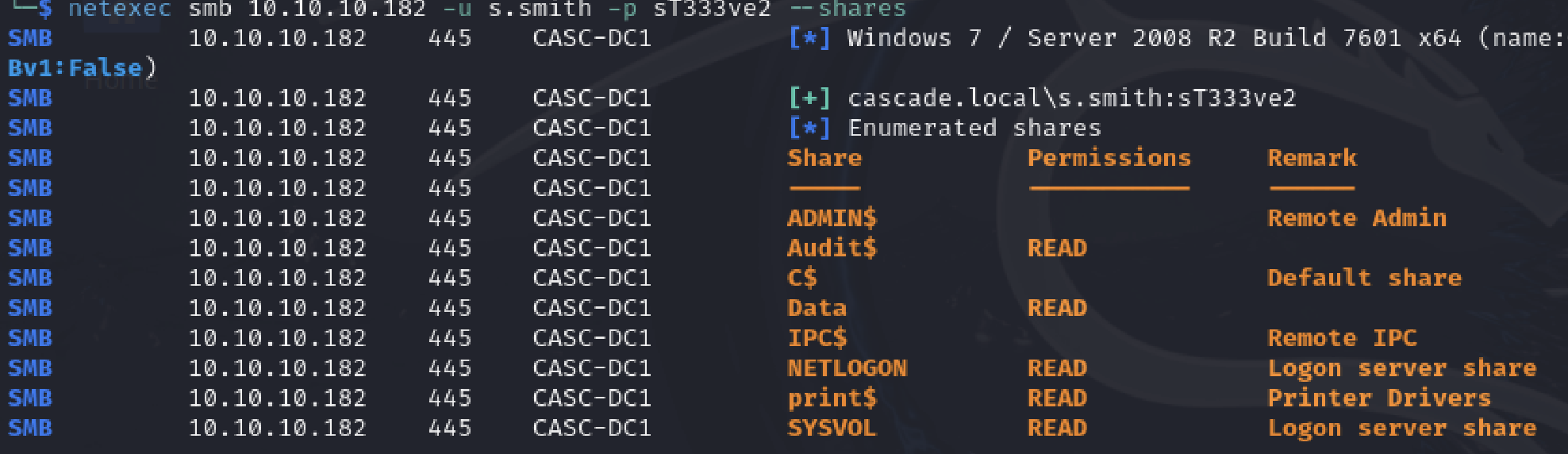Click the Share column header

tap(824, 158)
